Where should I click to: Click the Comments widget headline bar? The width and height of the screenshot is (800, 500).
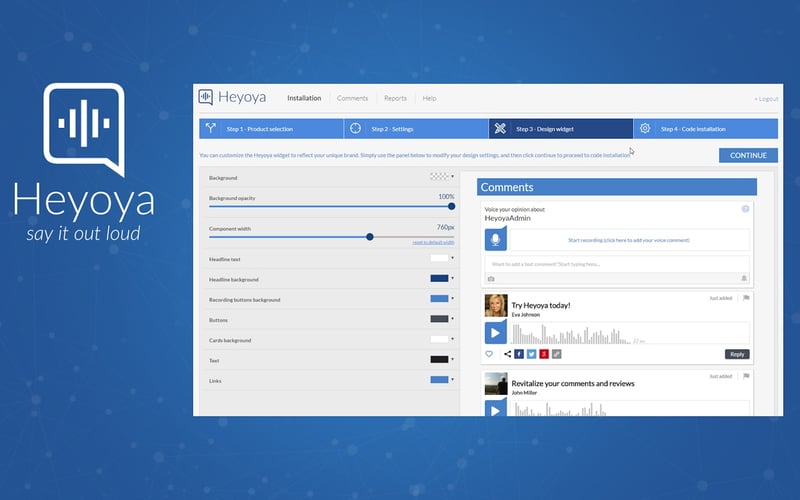coord(617,187)
